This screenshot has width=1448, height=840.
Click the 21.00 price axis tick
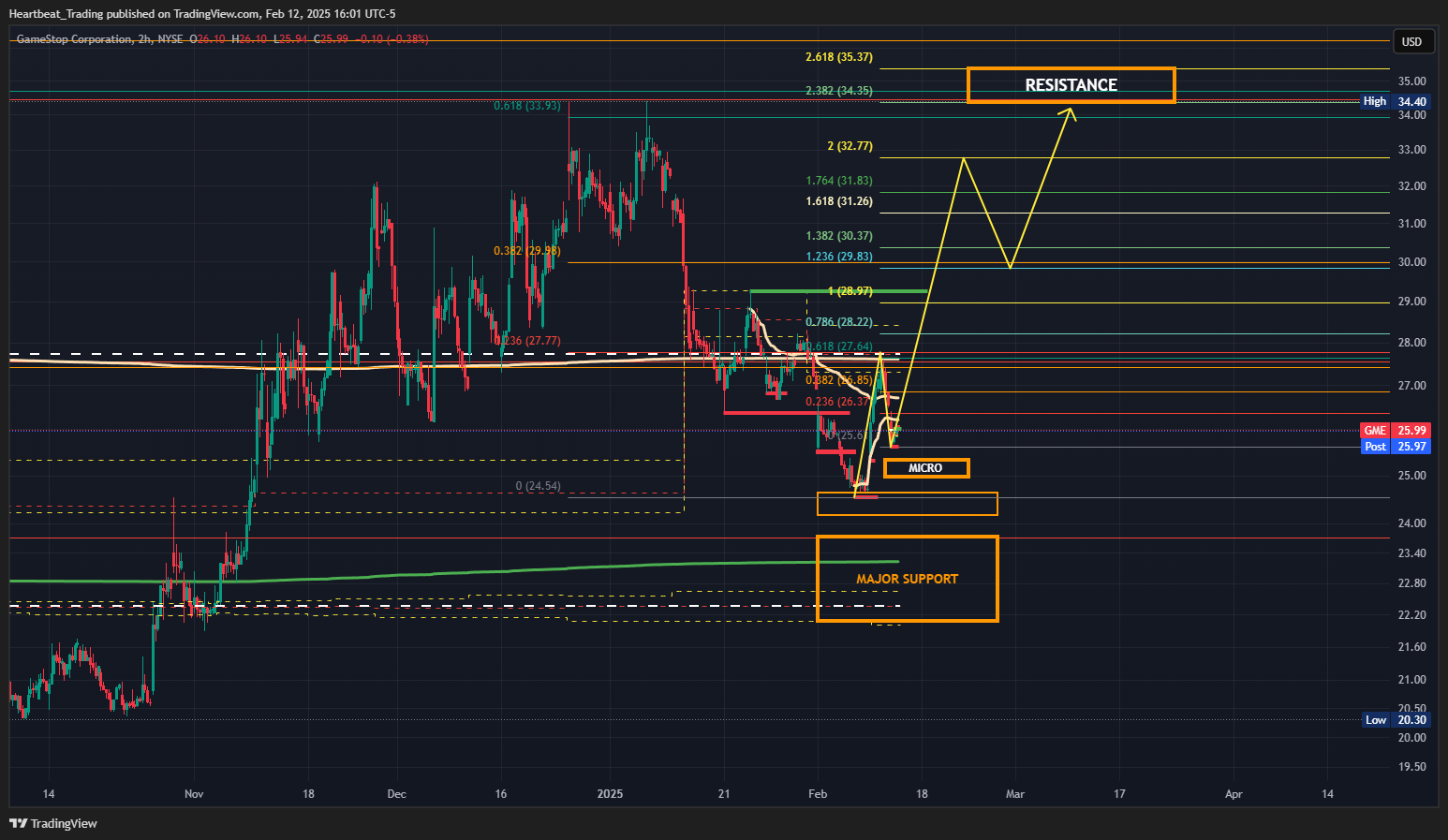click(x=1411, y=680)
